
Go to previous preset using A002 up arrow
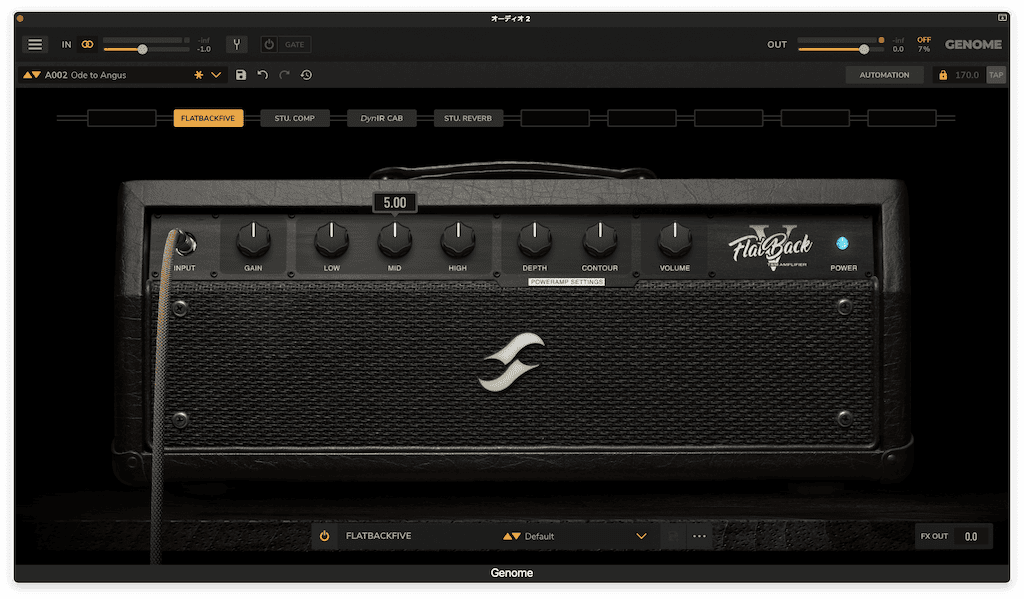(27, 75)
